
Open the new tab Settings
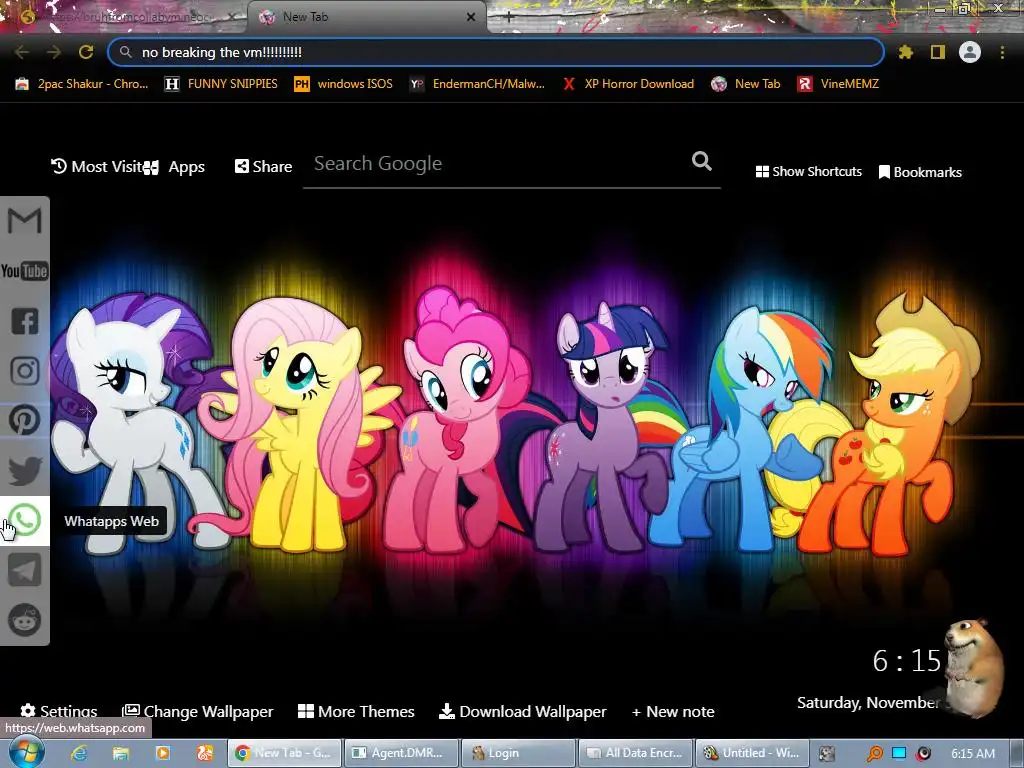59,711
